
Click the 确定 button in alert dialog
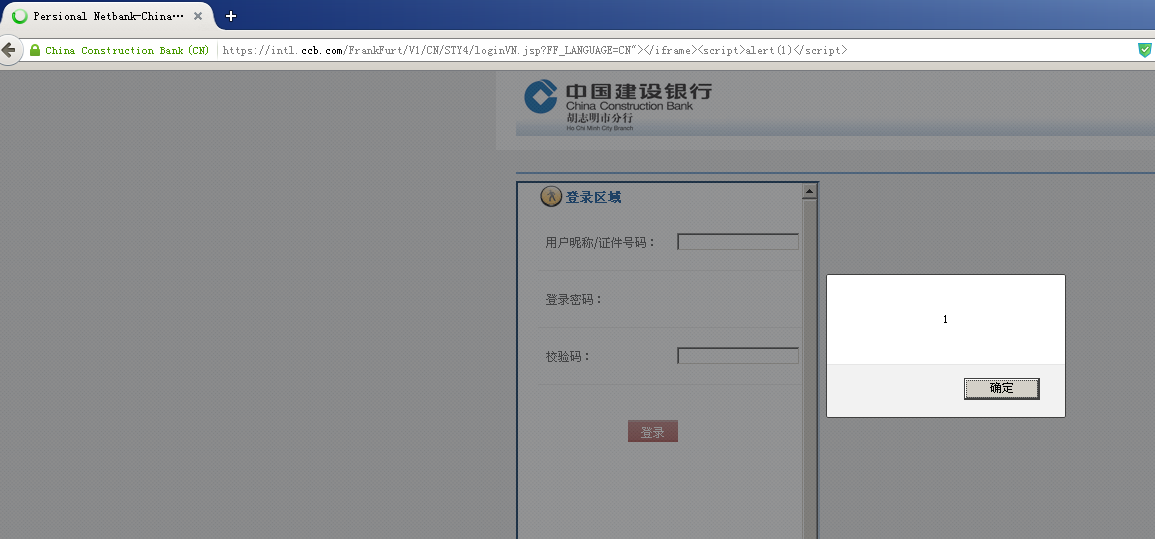tap(1001, 389)
